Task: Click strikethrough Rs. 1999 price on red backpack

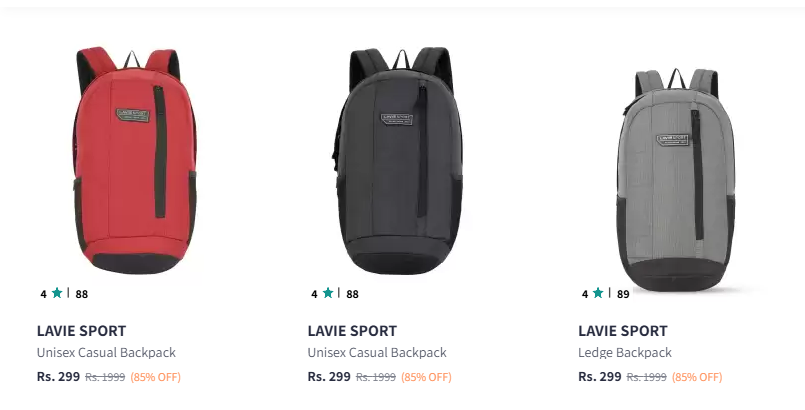Action: (x=105, y=377)
